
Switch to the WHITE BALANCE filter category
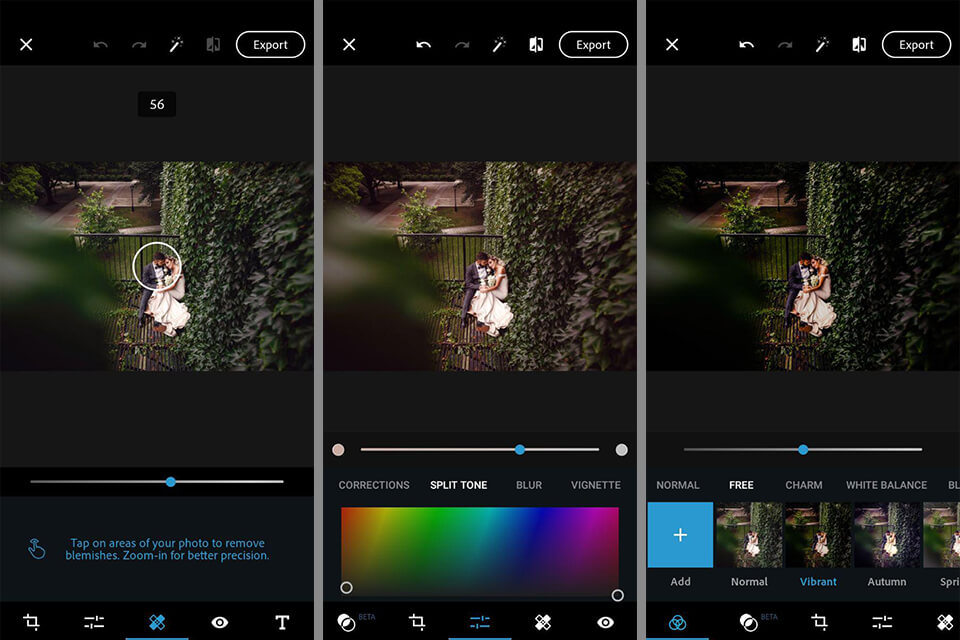click(886, 485)
